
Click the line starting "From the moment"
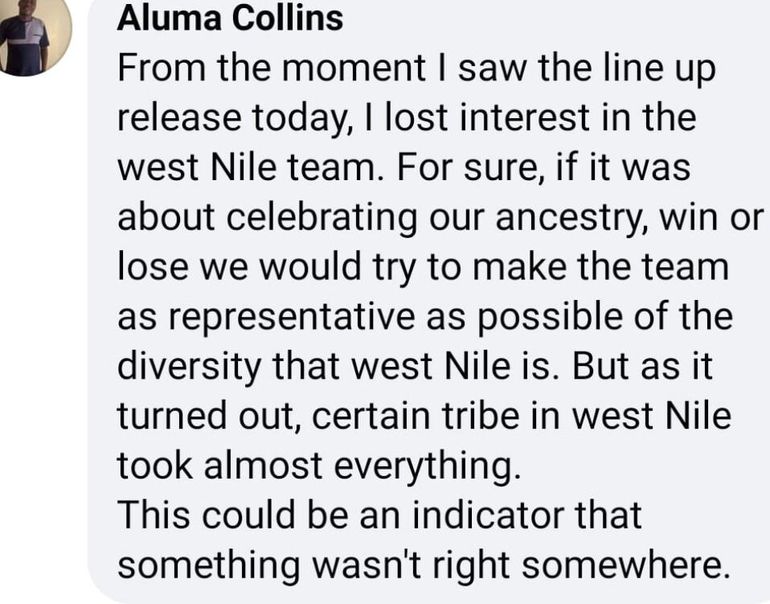(x=416, y=69)
